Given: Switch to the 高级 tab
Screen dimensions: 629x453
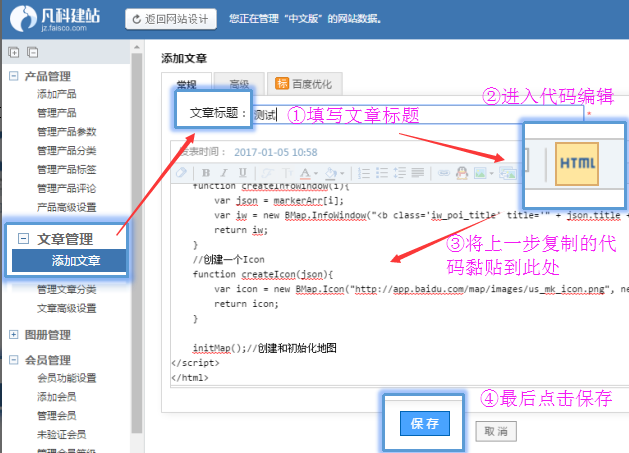Looking at the screenshot, I should pyautogui.click(x=239, y=84).
